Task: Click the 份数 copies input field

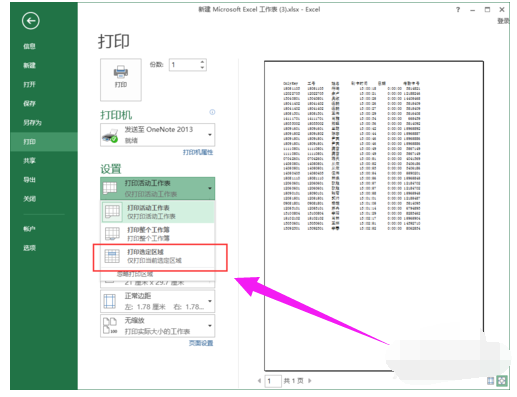Action: [x=184, y=65]
